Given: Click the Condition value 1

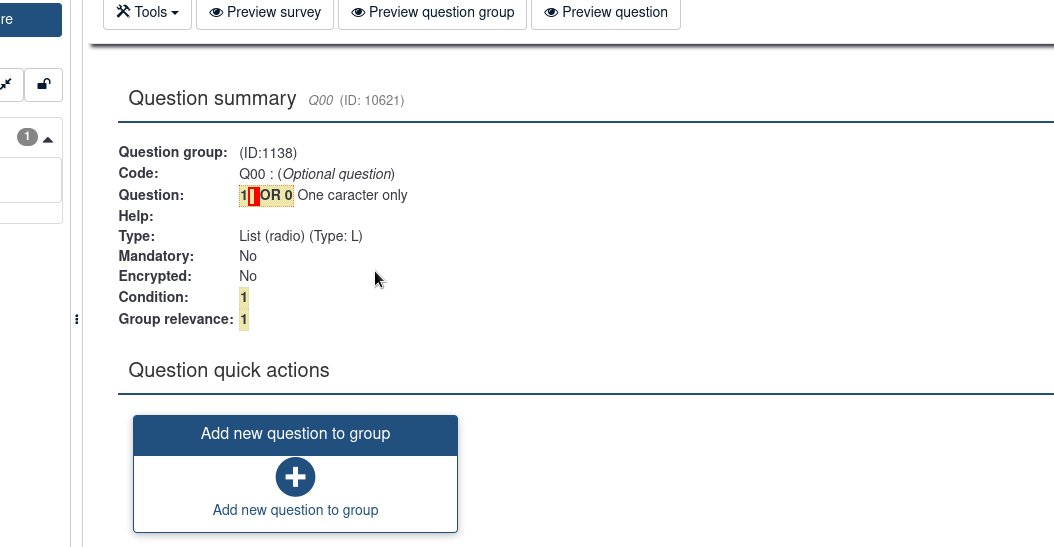Looking at the screenshot, I should [243, 297].
